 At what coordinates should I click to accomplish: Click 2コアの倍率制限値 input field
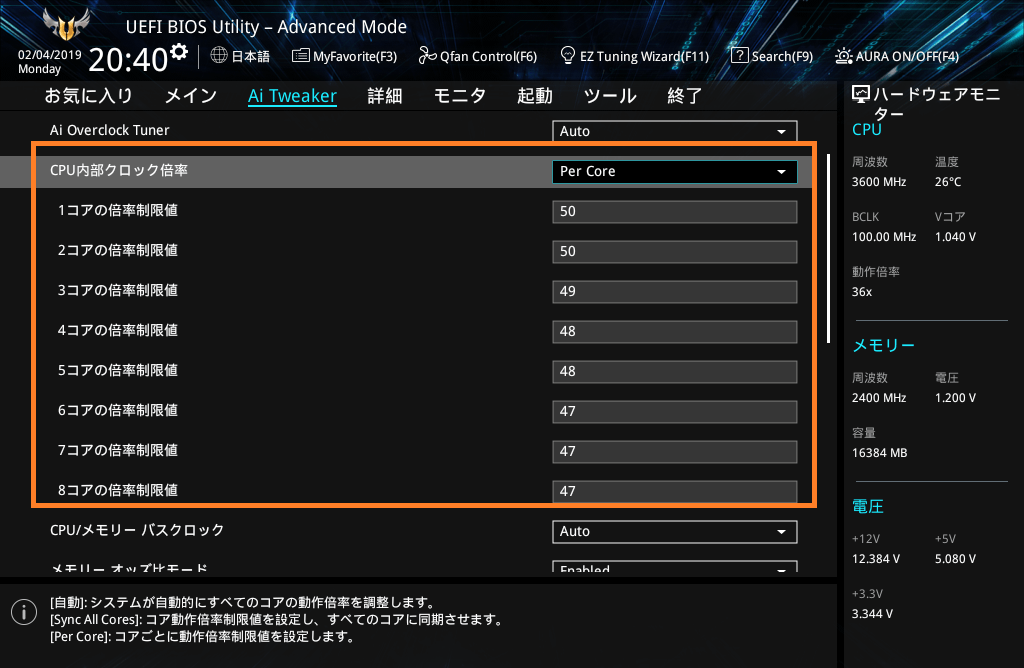tap(675, 251)
